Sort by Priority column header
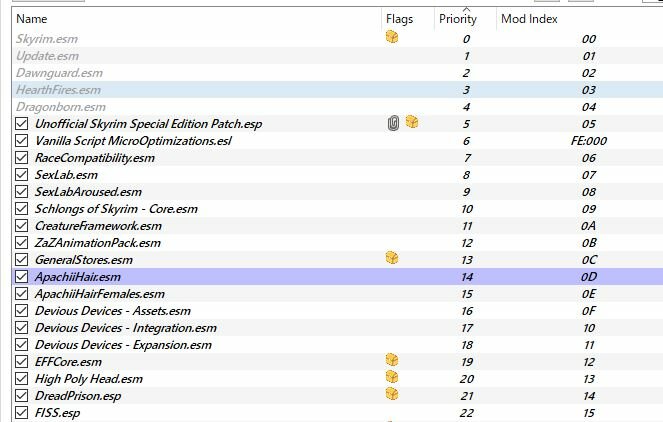Screen dimensions: 663x422 [x=458, y=19]
